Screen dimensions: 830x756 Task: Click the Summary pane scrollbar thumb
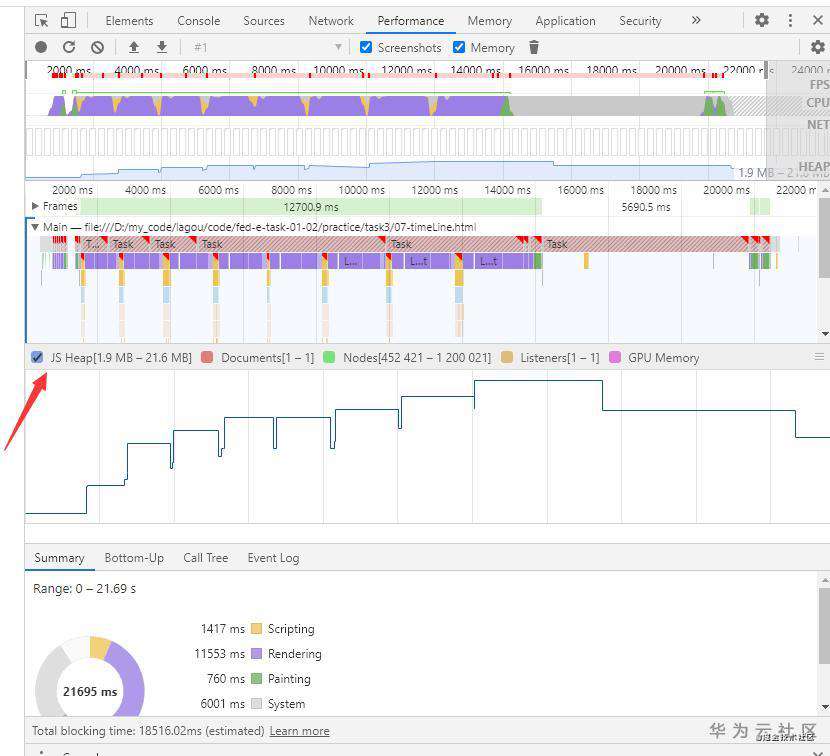tap(824, 625)
